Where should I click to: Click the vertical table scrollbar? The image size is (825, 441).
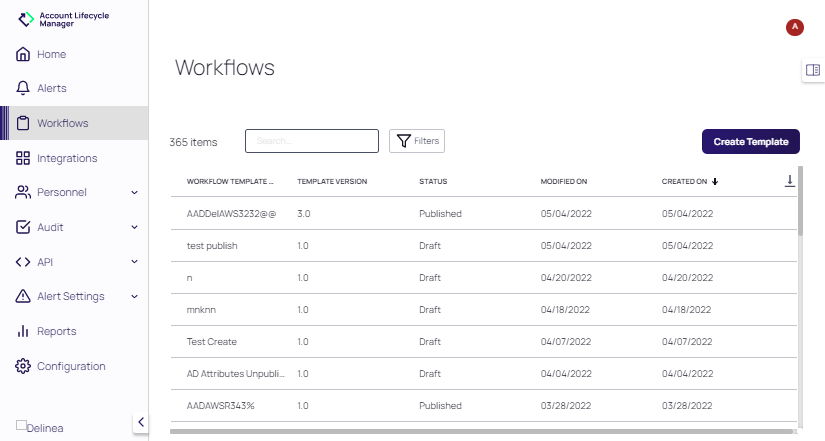tap(800, 201)
